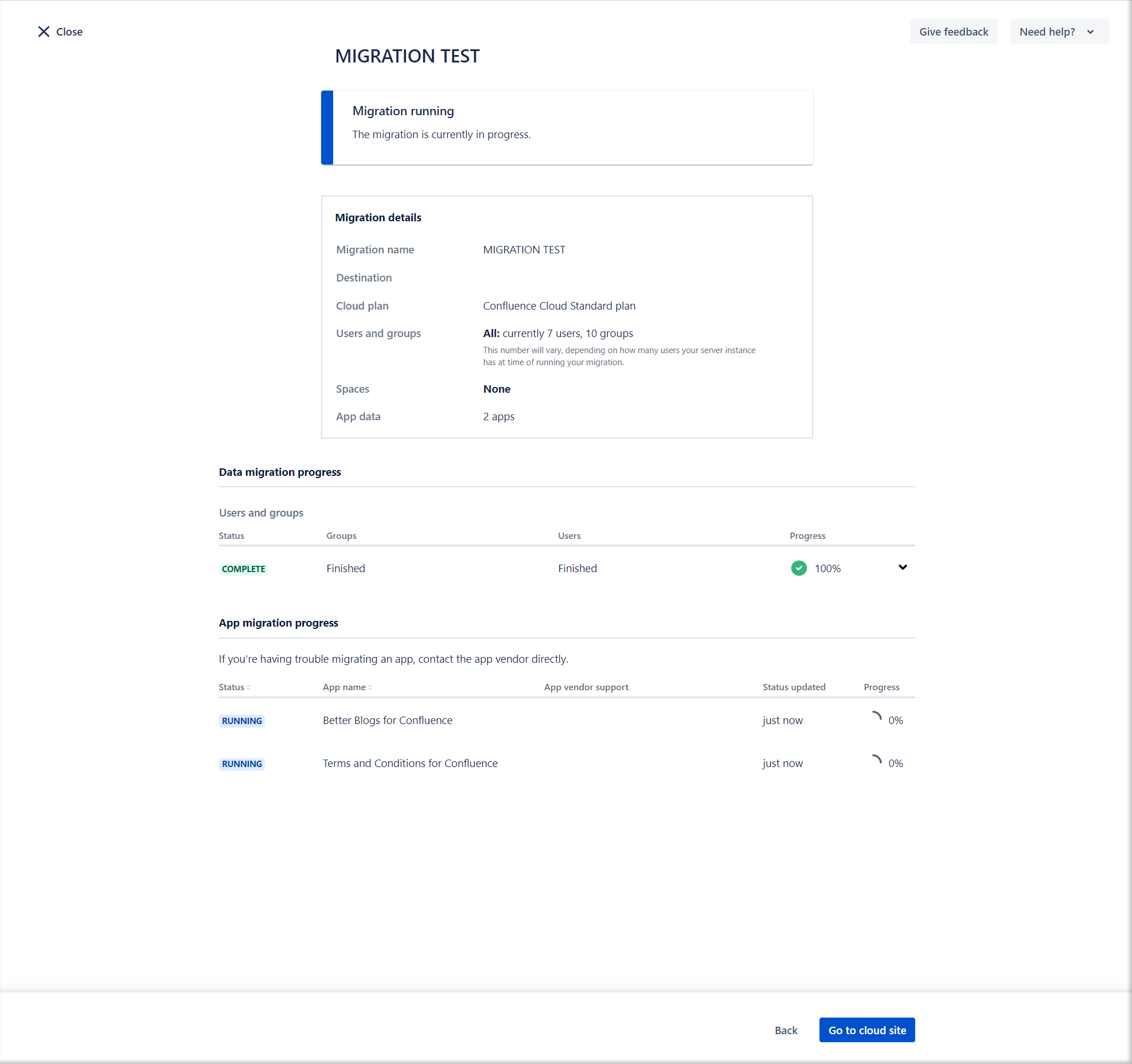This screenshot has width=1132, height=1064.
Task: Click the Status updated column header
Action: click(794, 687)
